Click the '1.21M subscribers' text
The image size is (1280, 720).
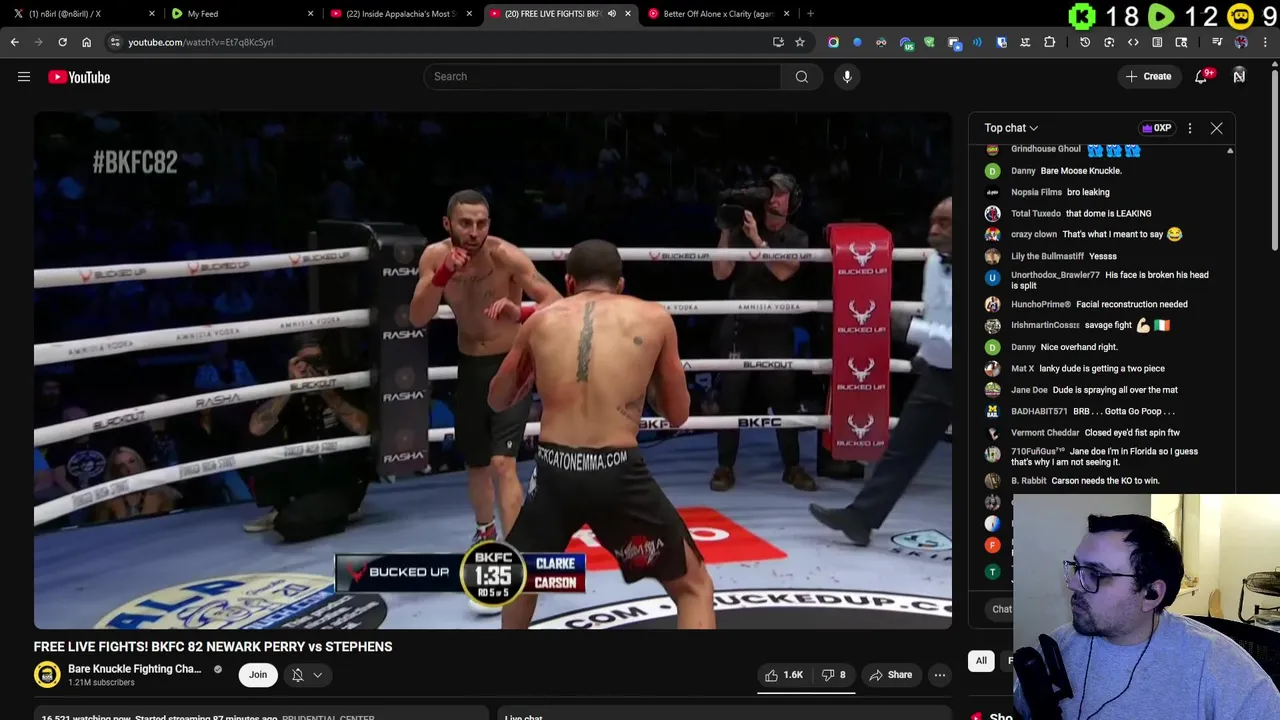pyautogui.click(x=101, y=683)
